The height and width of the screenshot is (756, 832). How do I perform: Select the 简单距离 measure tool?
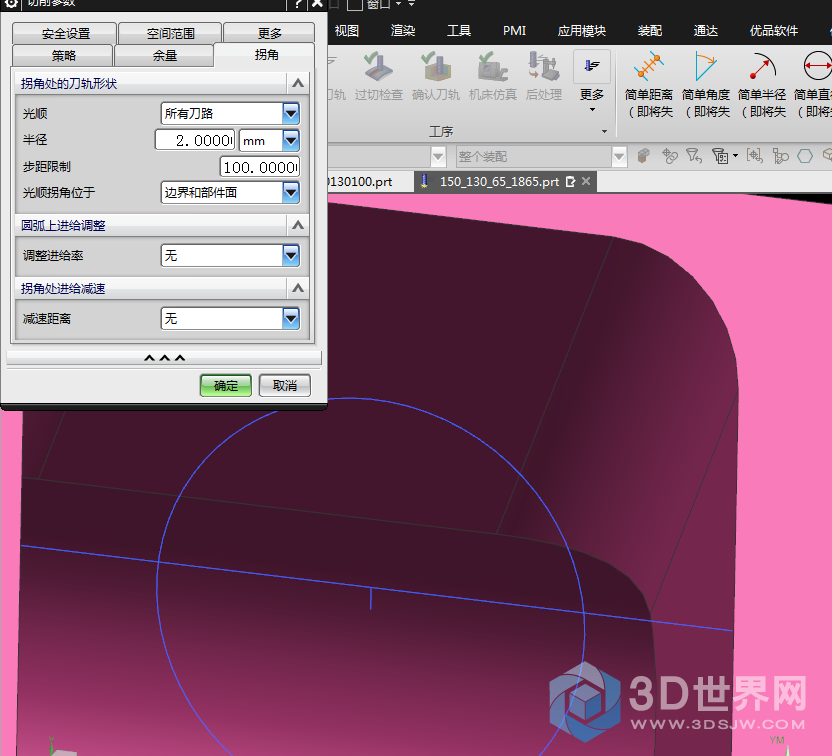[648, 84]
